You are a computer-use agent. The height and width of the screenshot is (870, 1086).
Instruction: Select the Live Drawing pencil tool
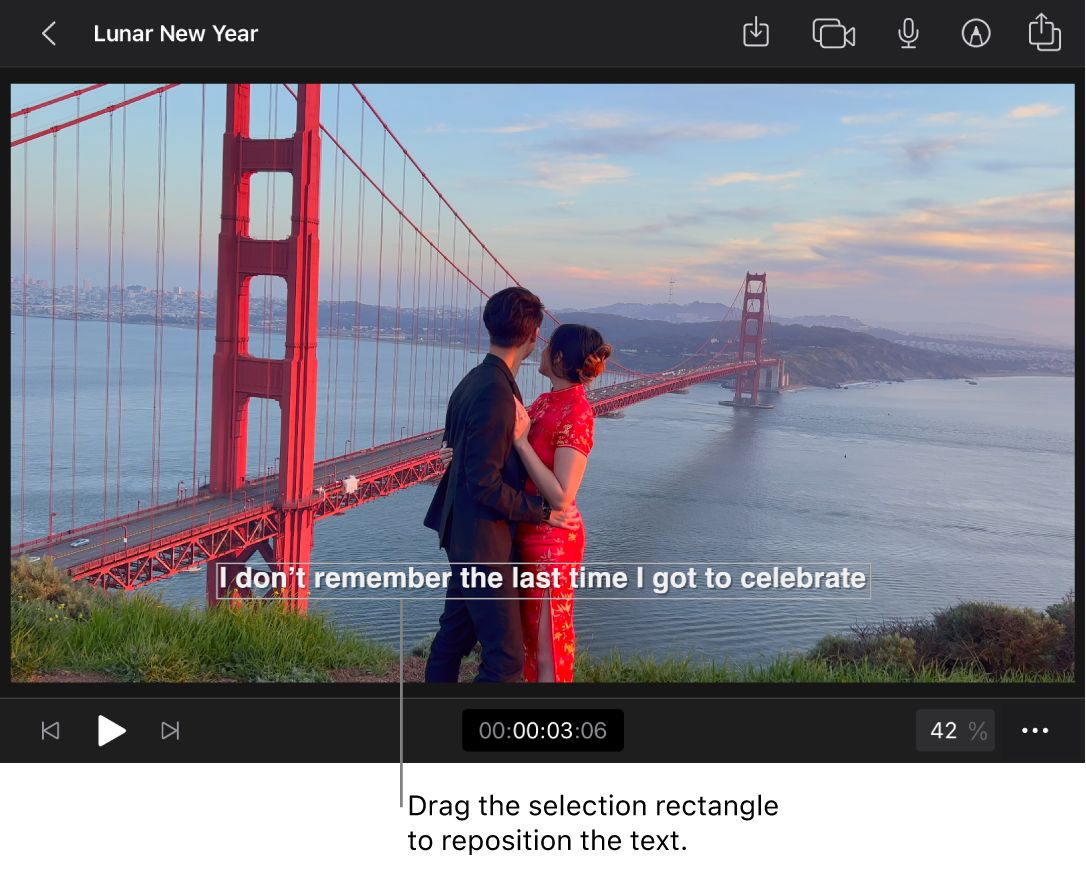975,33
